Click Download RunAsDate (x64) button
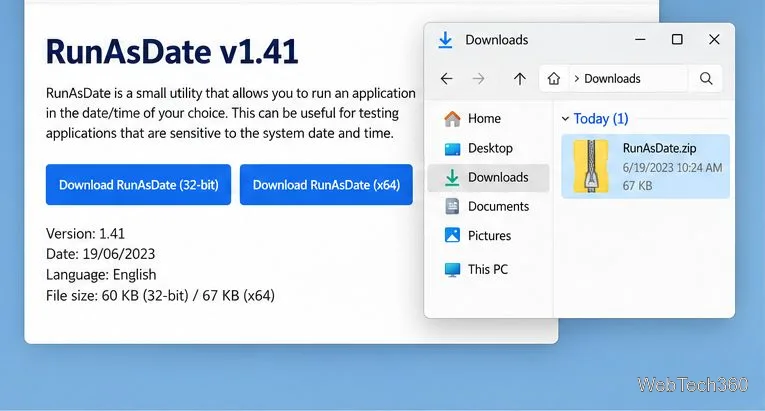This screenshot has height=411, width=765. (x=326, y=185)
